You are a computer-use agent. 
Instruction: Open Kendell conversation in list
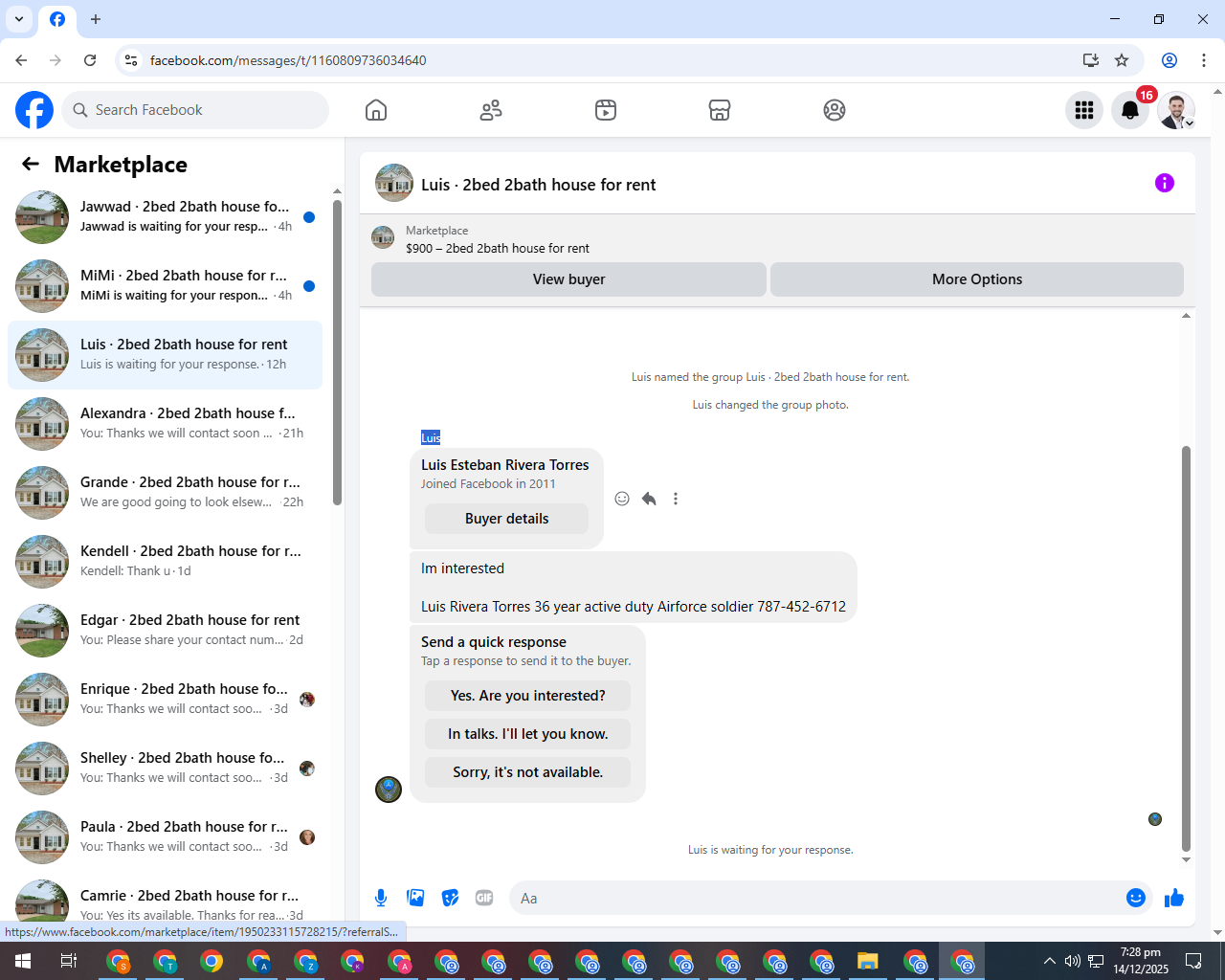pos(165,562)
